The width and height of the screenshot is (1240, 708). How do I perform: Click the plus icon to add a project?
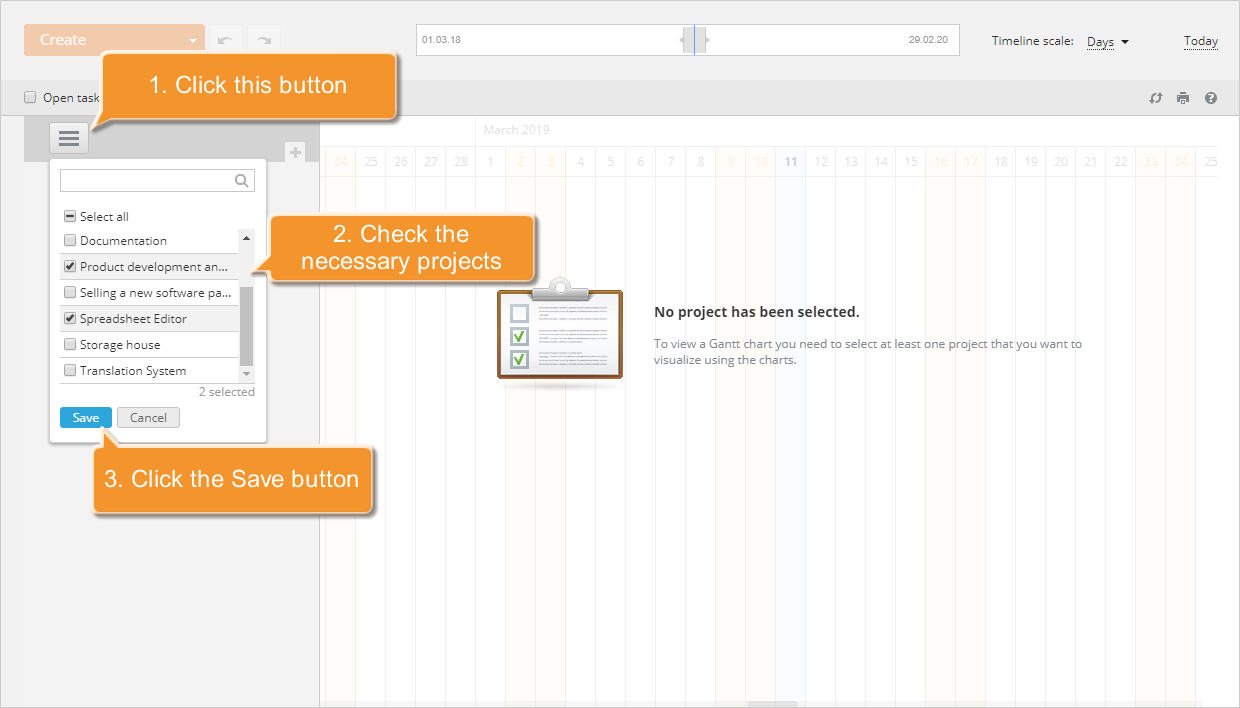click(x=296, y=152)
